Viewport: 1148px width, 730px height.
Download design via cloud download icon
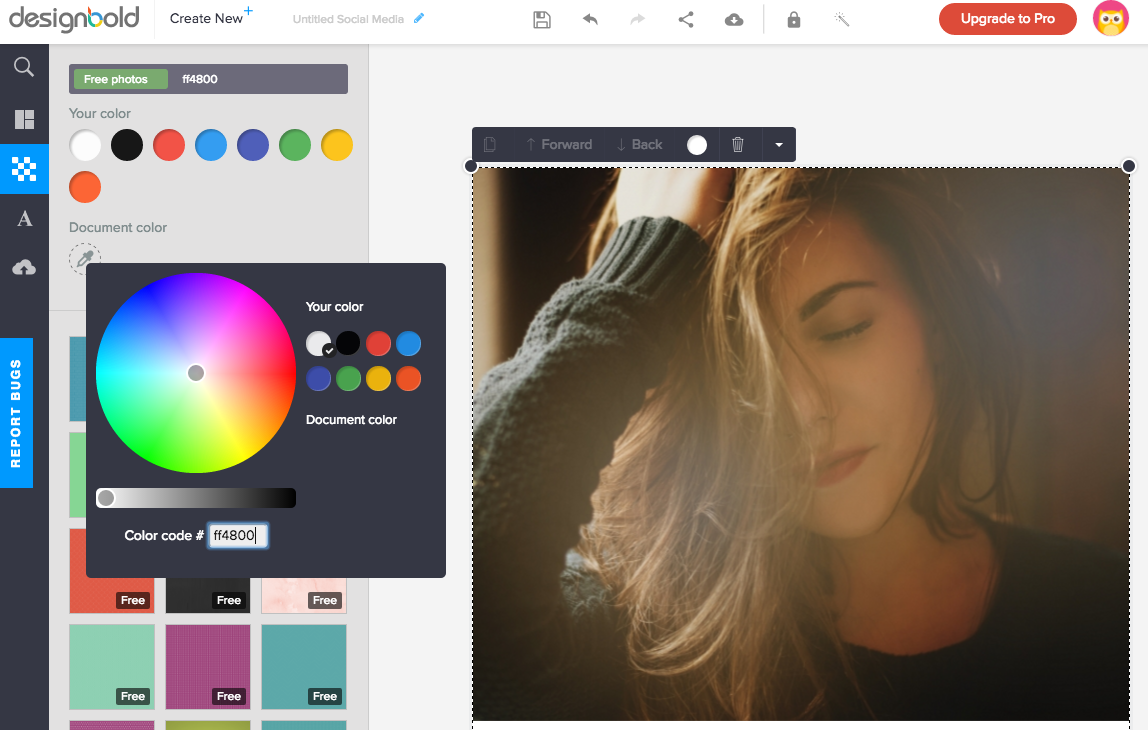pos(734,19)
